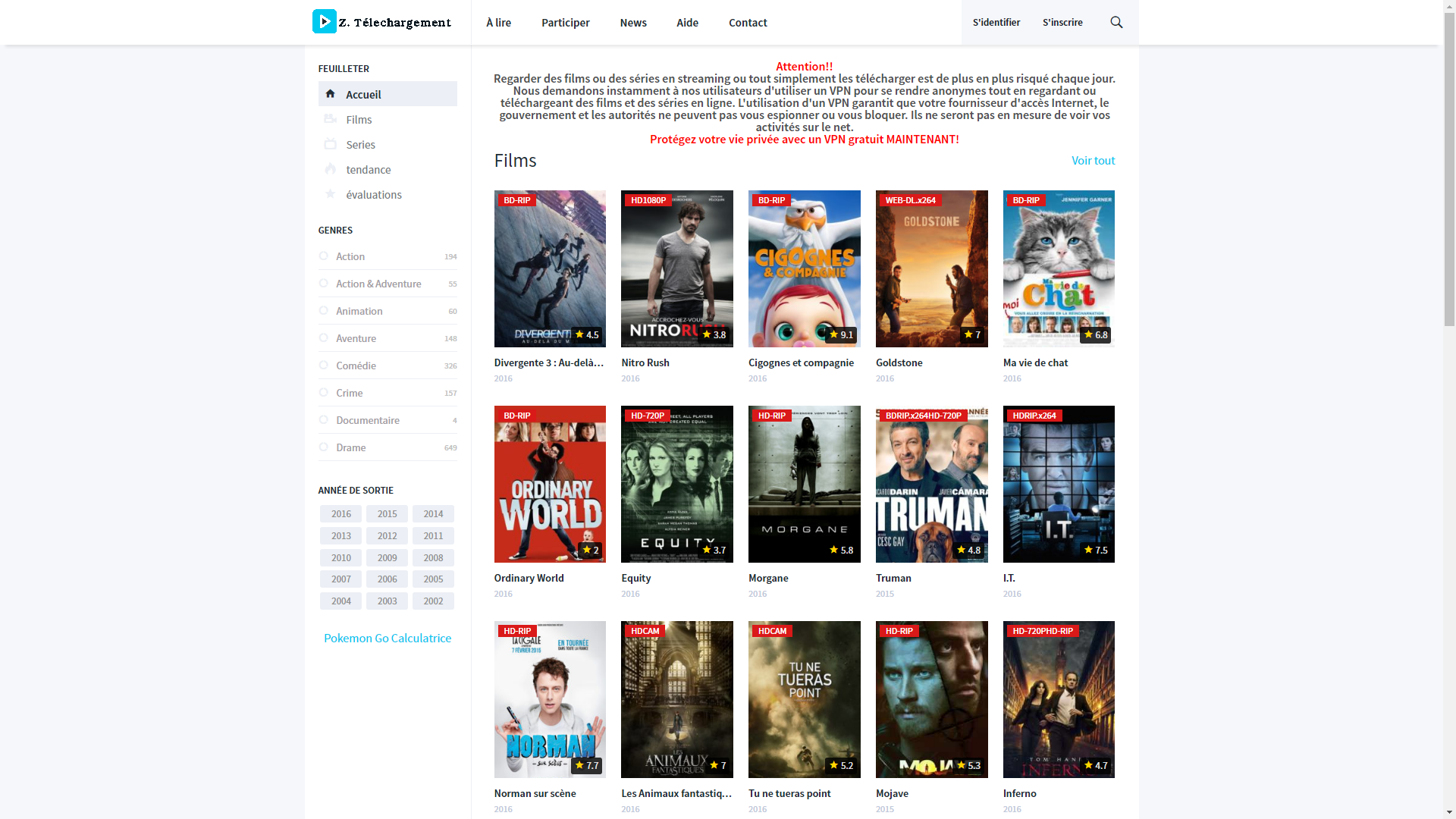Open the Cigognes et compagnie poster

[x=805, y=268]
